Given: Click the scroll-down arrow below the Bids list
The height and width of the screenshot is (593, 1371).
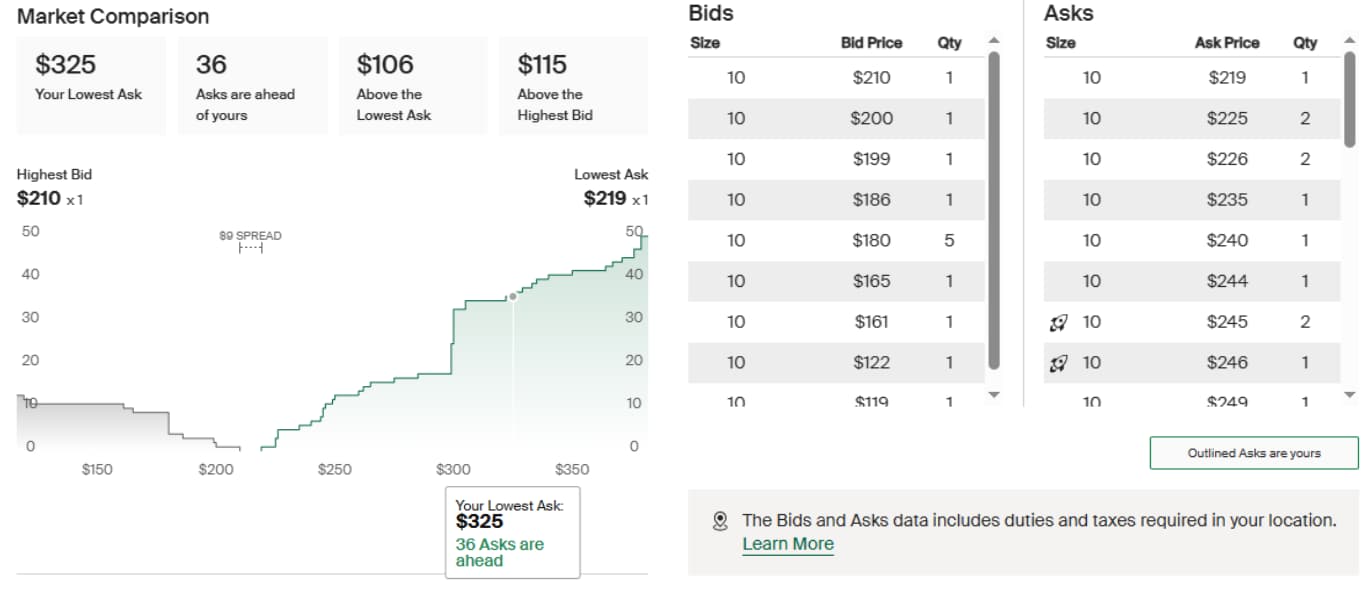Looking at the screenshot, I should 992,394.
